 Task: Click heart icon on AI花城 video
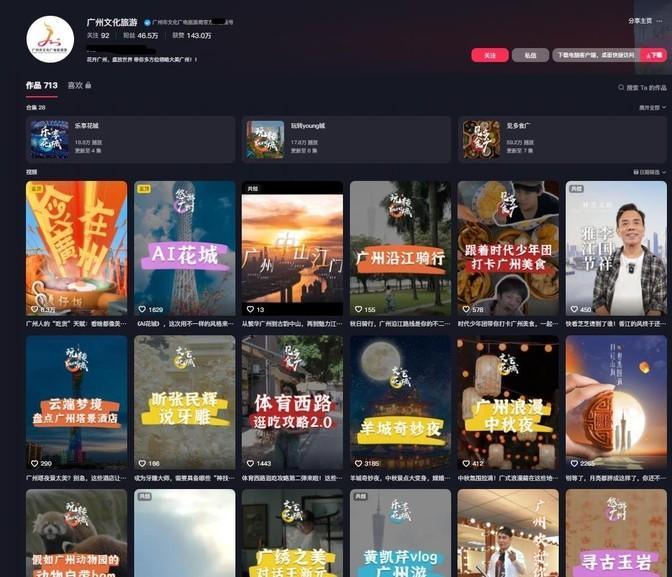click(x=140, y=310)
